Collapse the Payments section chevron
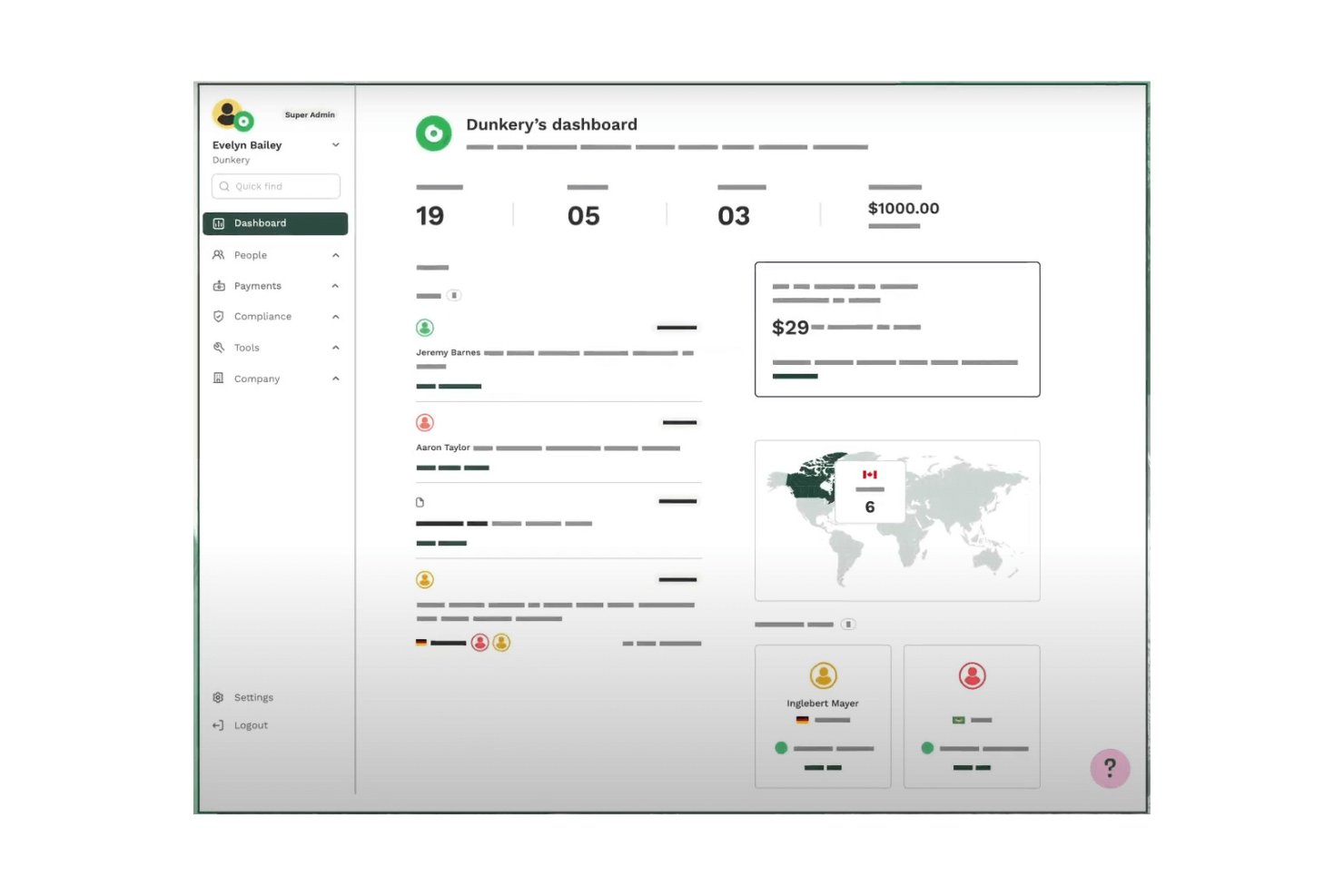 (335, 286)
